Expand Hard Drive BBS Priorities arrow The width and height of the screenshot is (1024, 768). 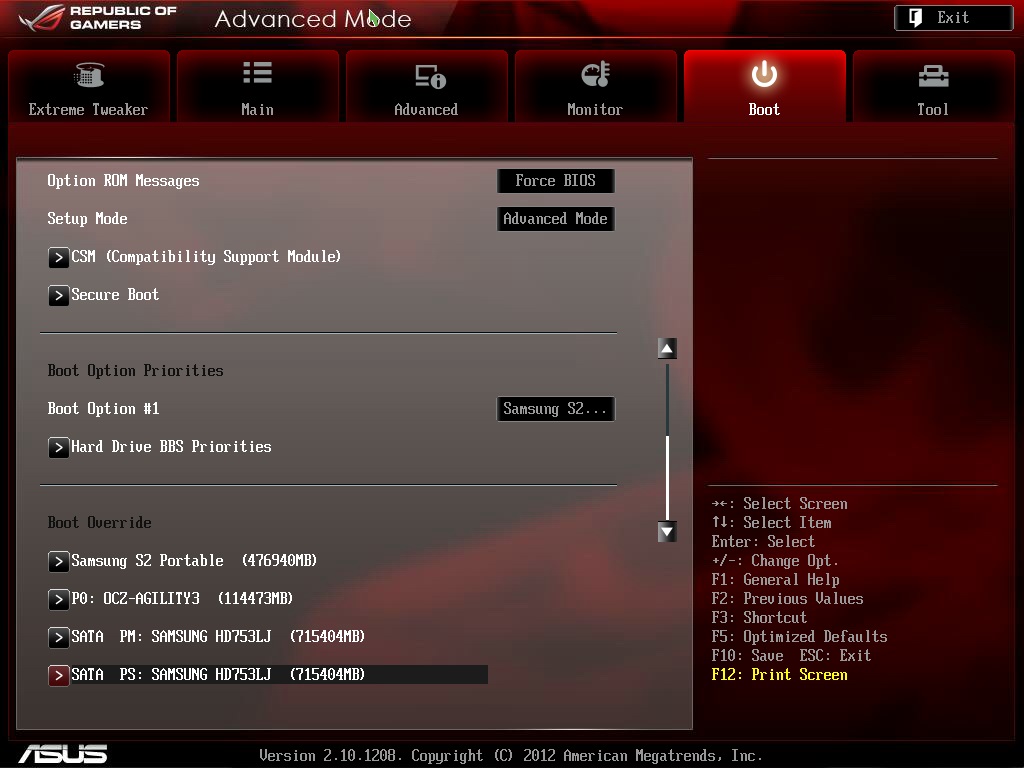point(58,447)
